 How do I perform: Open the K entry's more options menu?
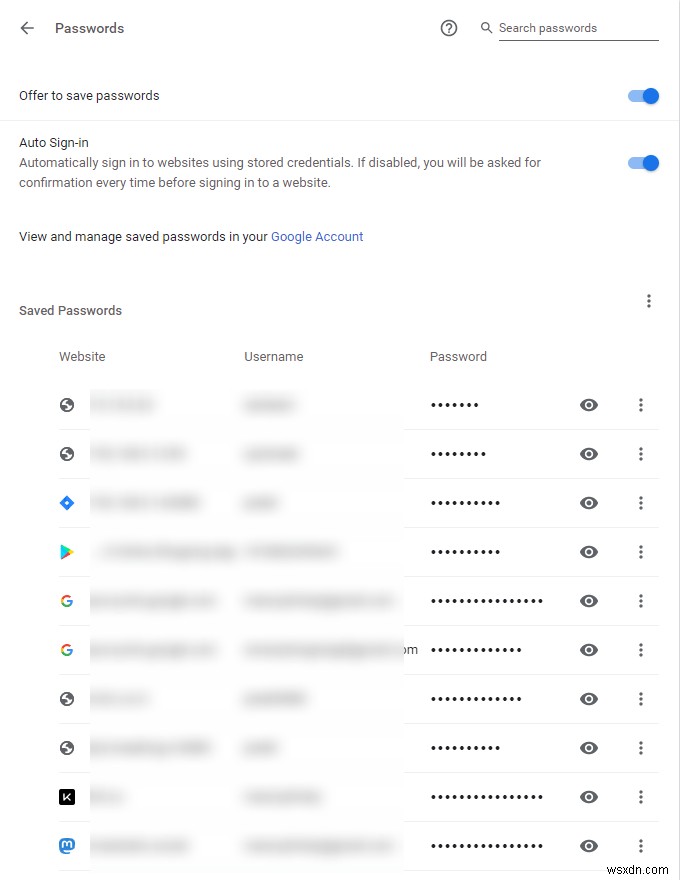click(641, 796)
